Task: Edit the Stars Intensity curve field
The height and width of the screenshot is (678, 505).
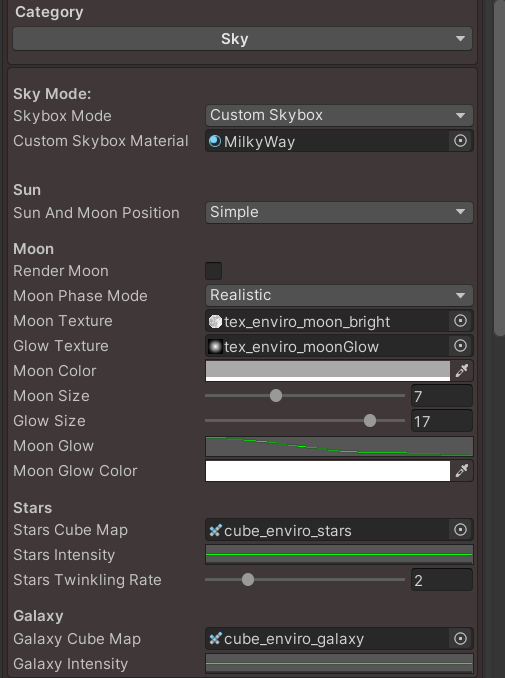Action: coord(339,555)
